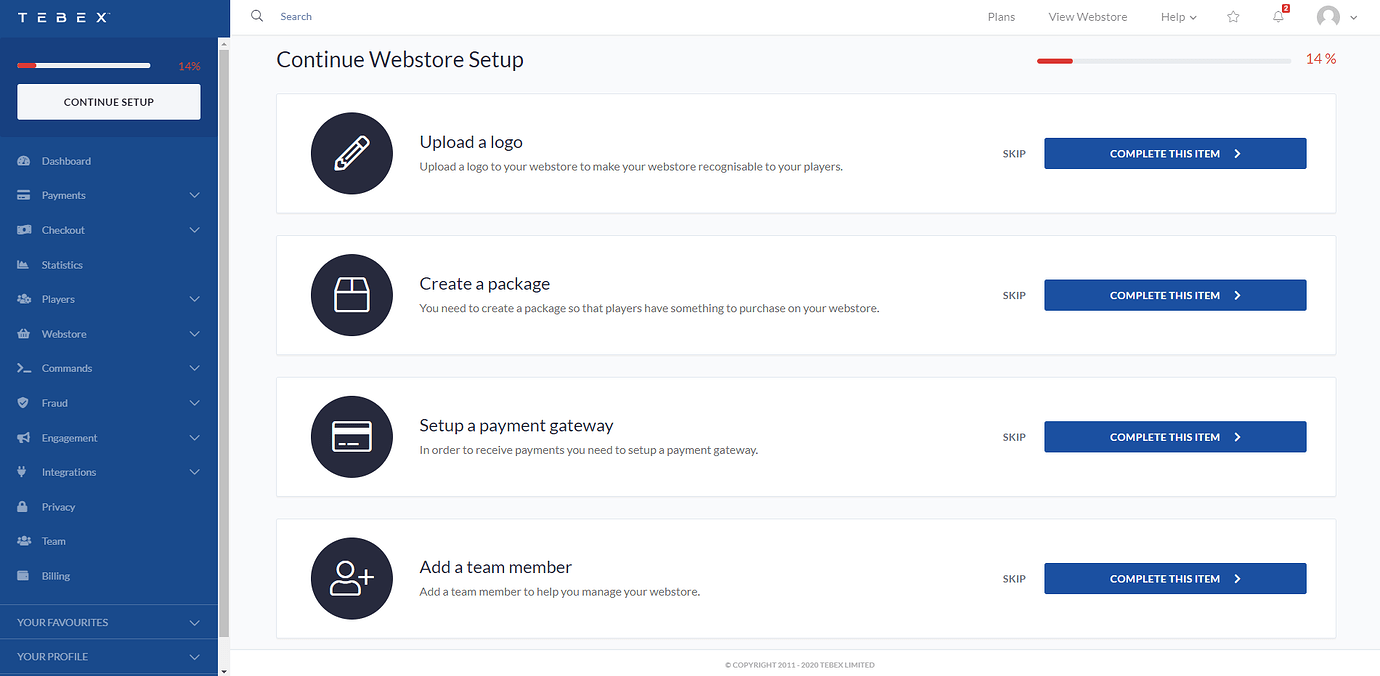This screenshot has height=676, width=1380.
Task: Click into the Search input field
Action: coord(400,17)
